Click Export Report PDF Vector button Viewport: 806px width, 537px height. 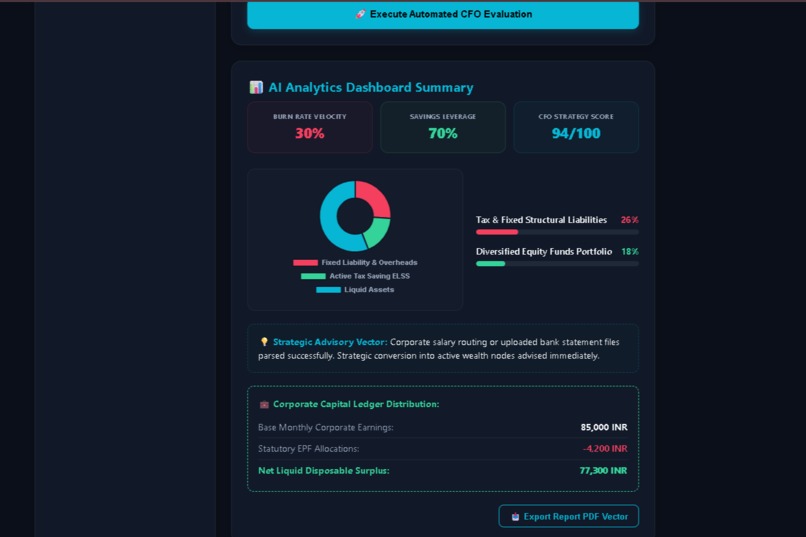pos(569,516)
